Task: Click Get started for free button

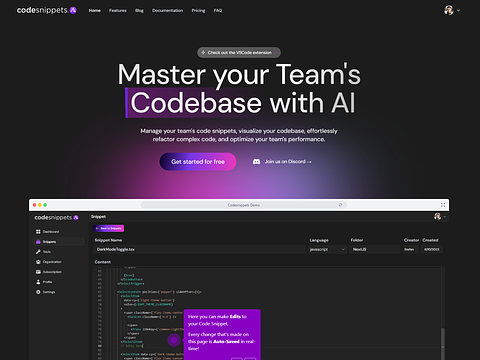Action: pyautogui.click(x=198, y=162)
